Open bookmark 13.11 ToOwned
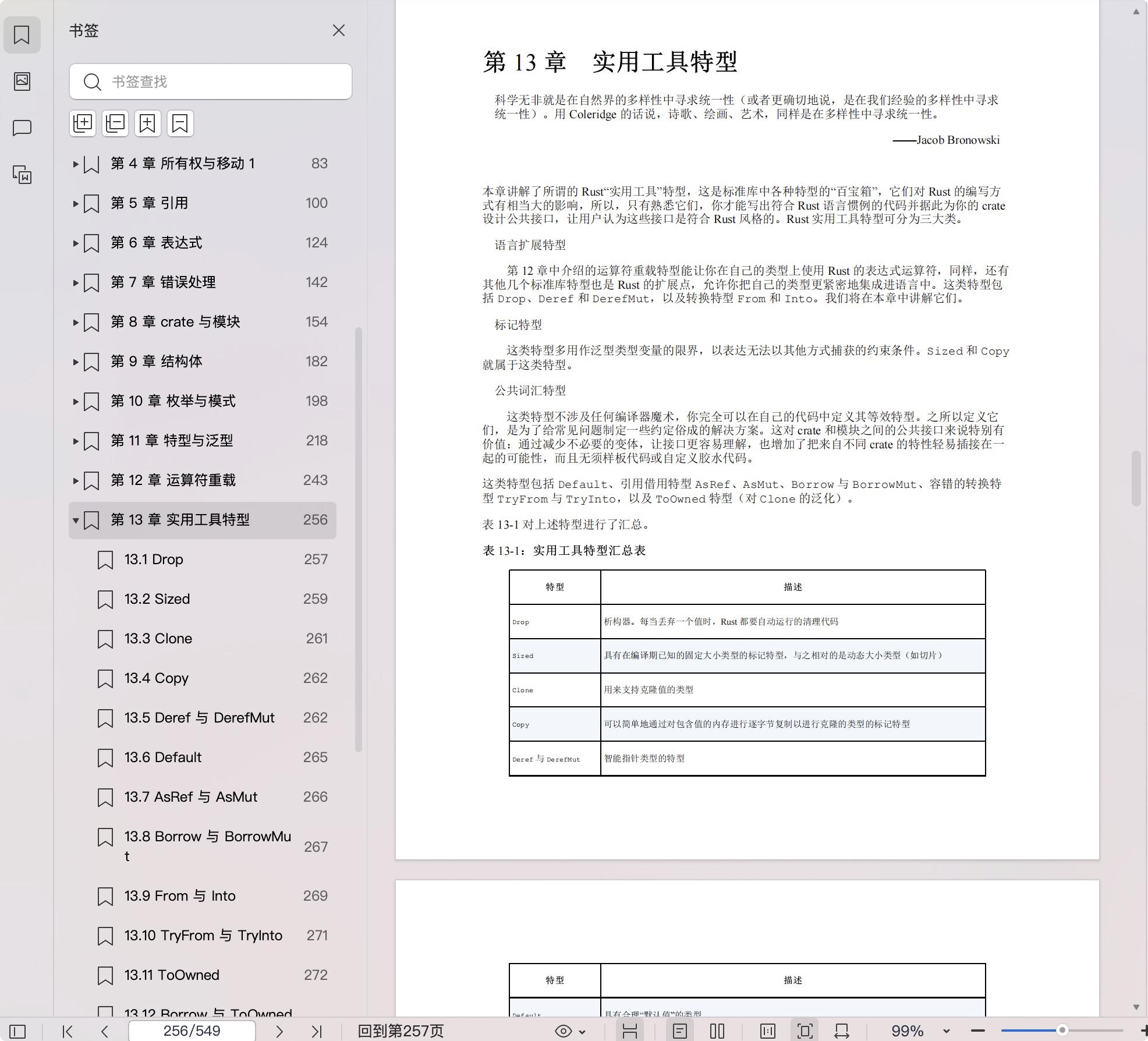 pyautogui.click(x=203, y=975)
